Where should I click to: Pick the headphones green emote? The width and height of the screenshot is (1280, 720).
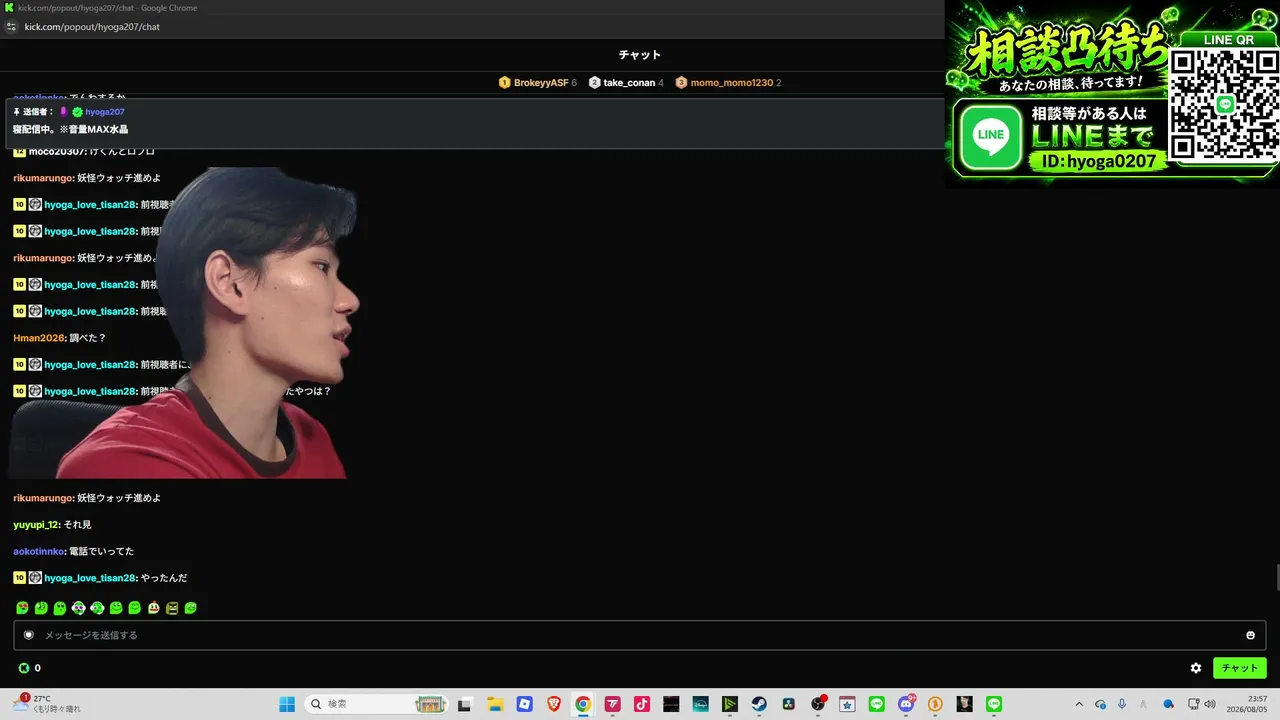tap(97, 608)
